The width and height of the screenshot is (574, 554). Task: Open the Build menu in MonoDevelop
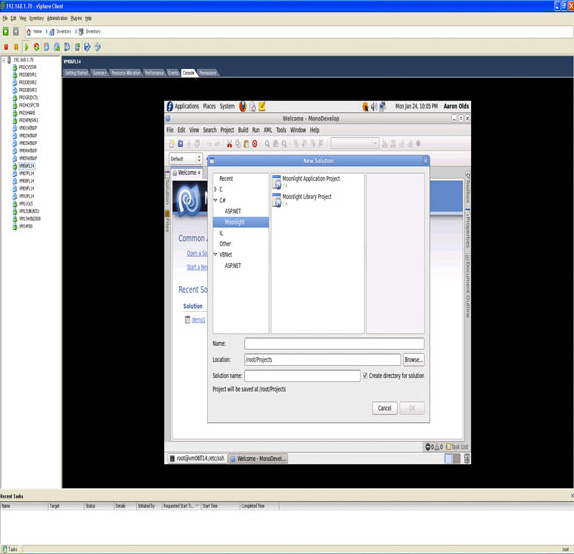243,130
